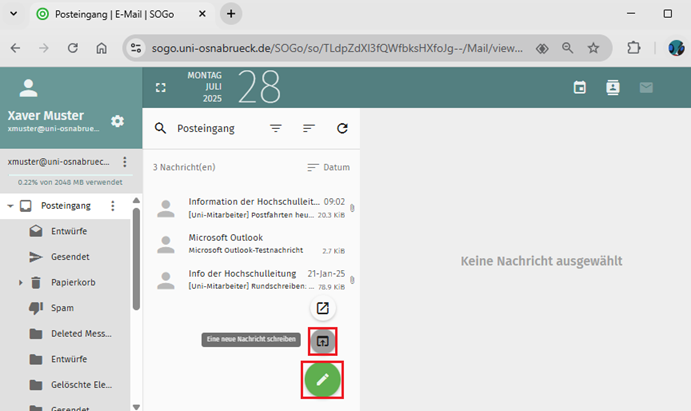691x411 pixels.
Task: Search messages in Posteingang
Action: coord(160,128)
